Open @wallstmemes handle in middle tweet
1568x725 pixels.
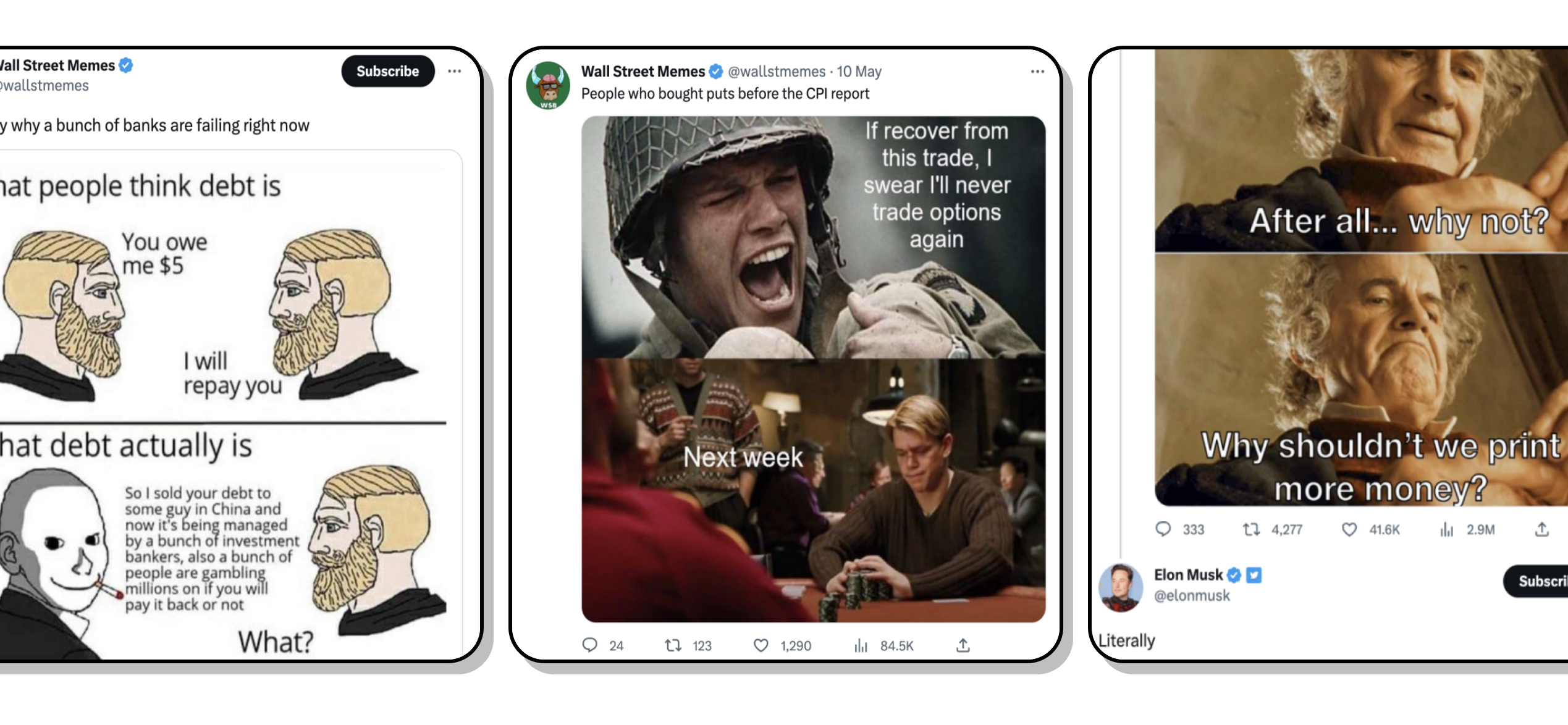point(776,72)
